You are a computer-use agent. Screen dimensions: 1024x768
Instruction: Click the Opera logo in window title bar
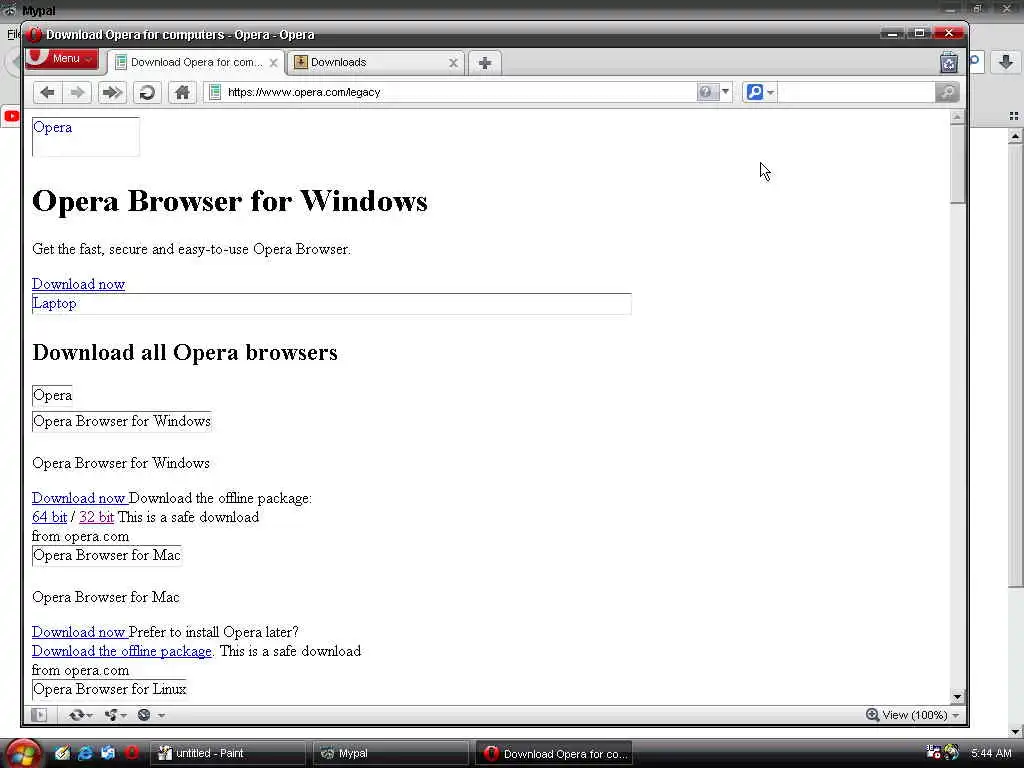click(x=35, y=35)
